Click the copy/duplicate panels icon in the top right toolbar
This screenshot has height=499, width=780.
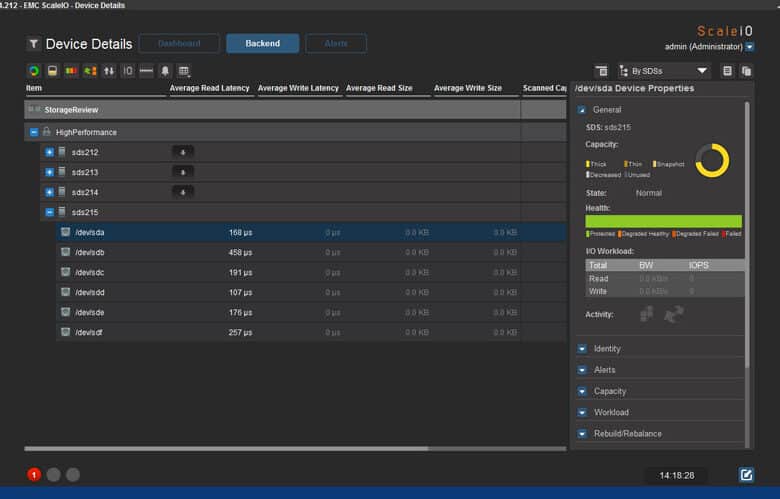746,71
